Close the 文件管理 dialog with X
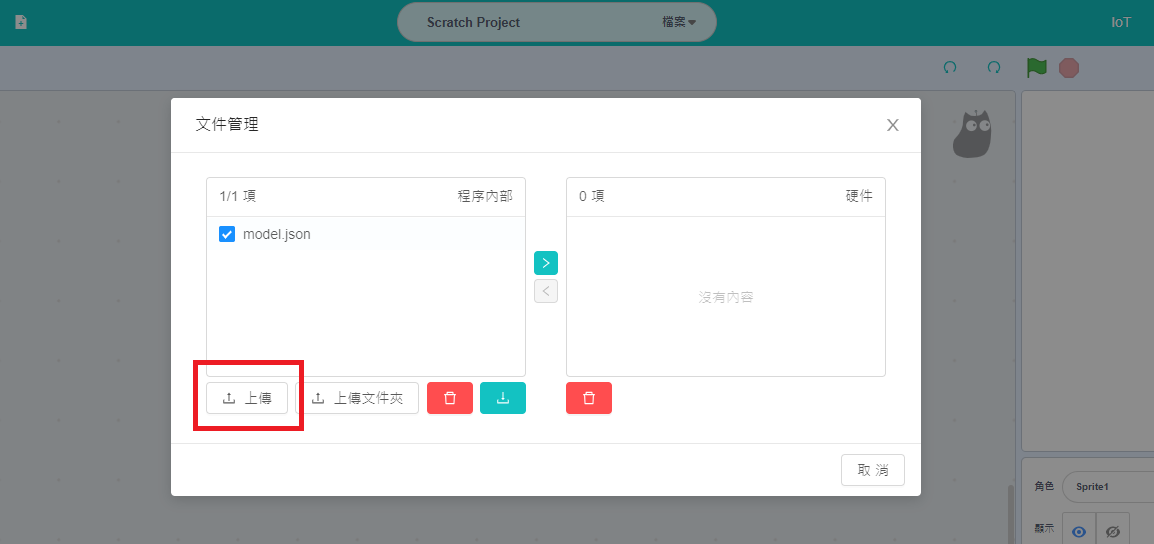 click(x=893, y=125)
